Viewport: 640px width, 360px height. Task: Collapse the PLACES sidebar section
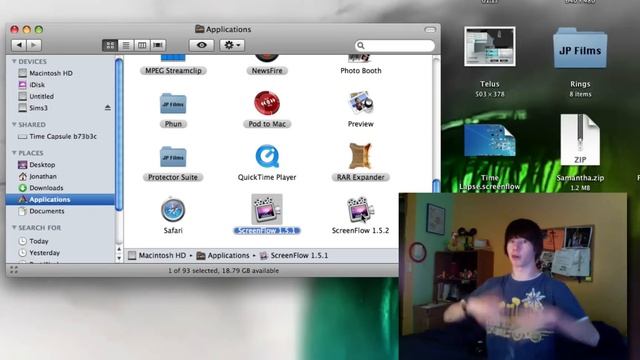[14, 153]
